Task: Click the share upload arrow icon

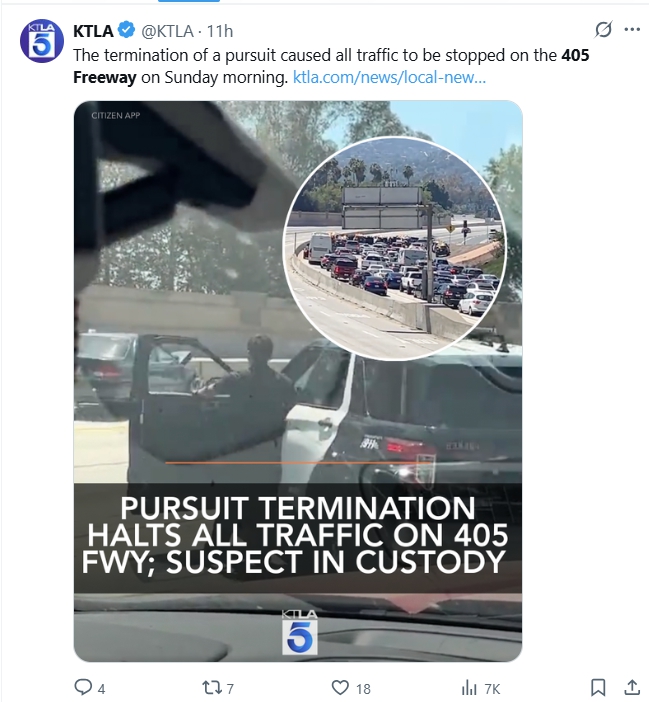Action: pyautogui.click(x=632, y=687)
